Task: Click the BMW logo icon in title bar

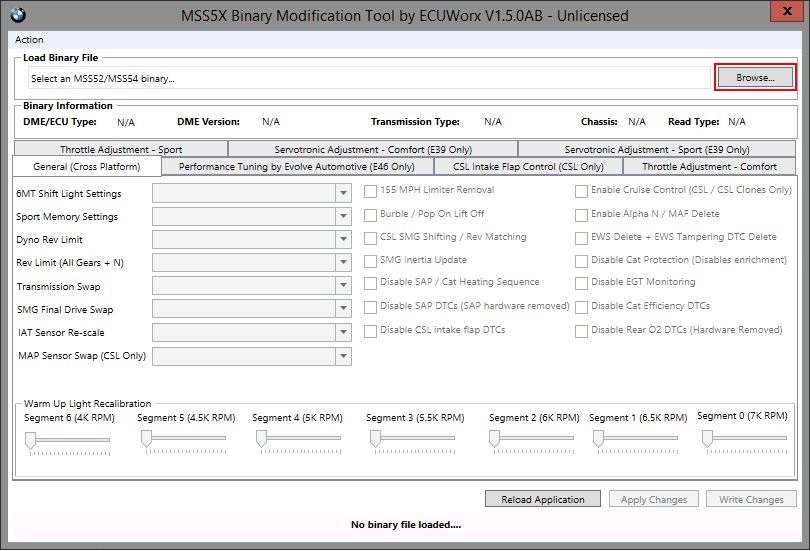Action: (x=18, y=15)
